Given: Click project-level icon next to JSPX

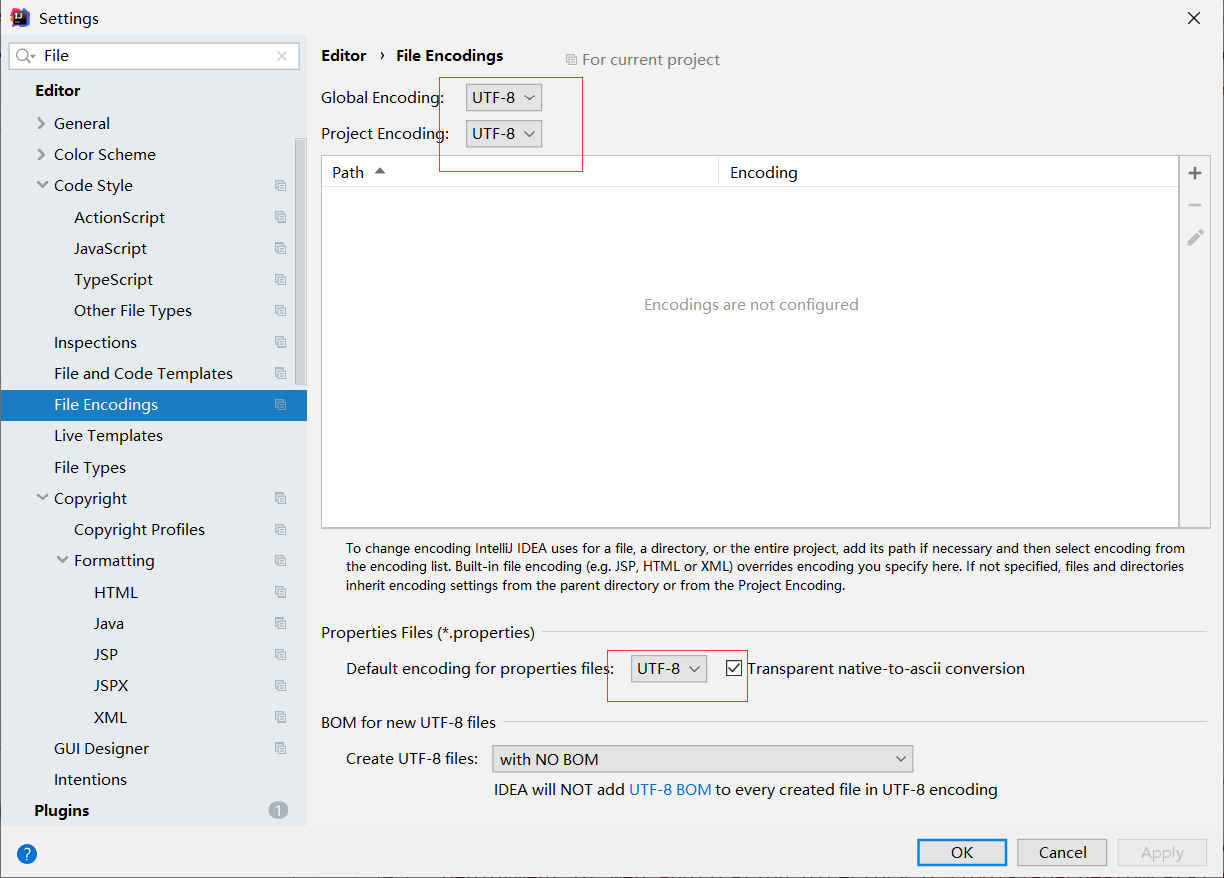Looking at the screenshot, I should 280,686.
